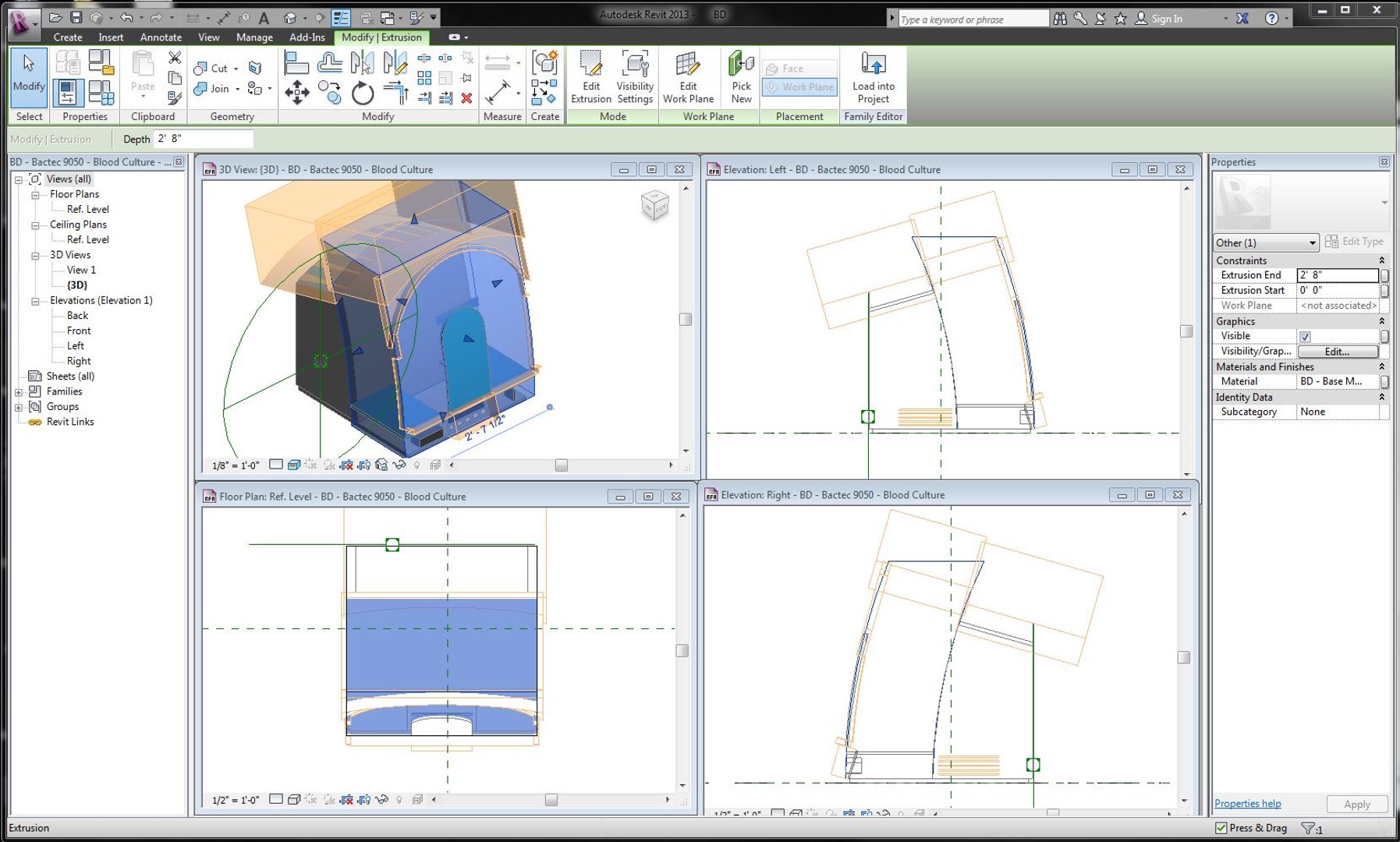Click the 3D view vertical scrollbar thumb
The image size is (1400, 842).
pyautogui.click(x=686, y=319)
